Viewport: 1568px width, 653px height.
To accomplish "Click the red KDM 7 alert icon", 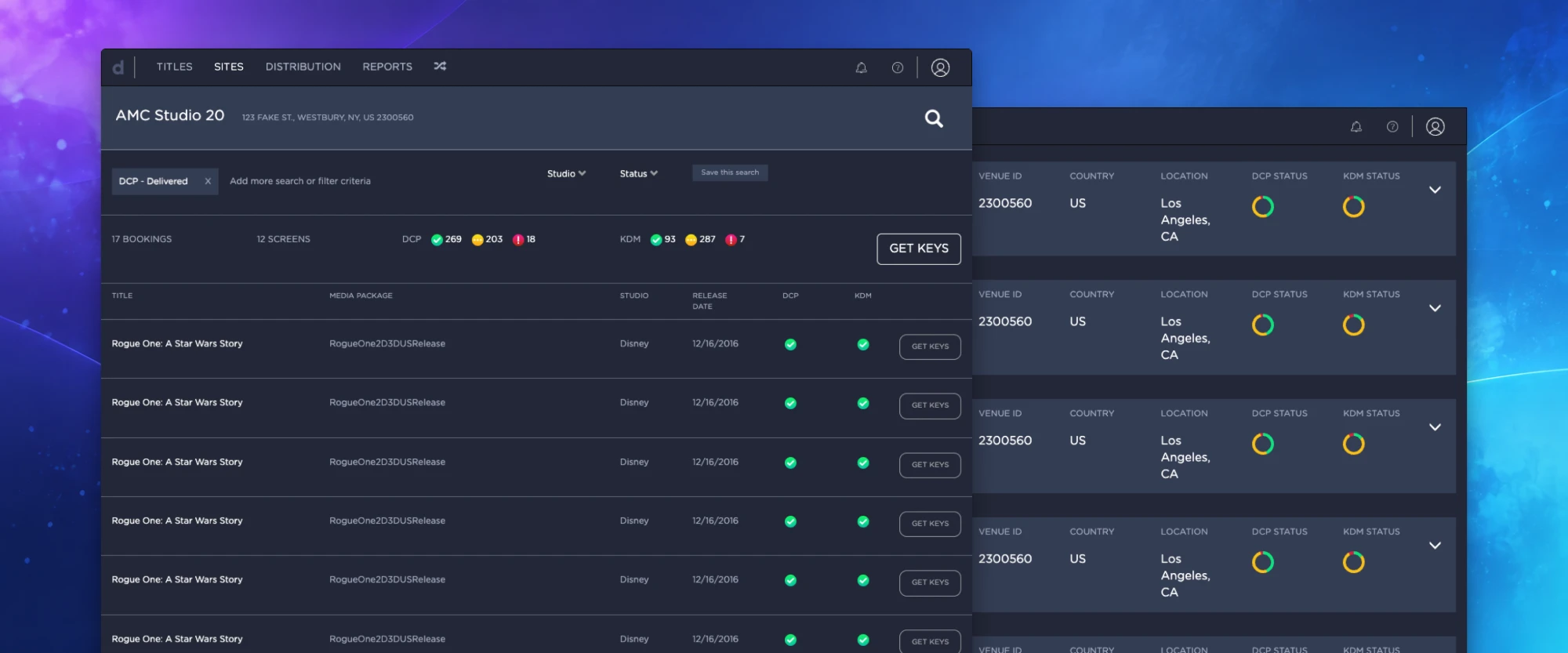I will pos(731,240).
